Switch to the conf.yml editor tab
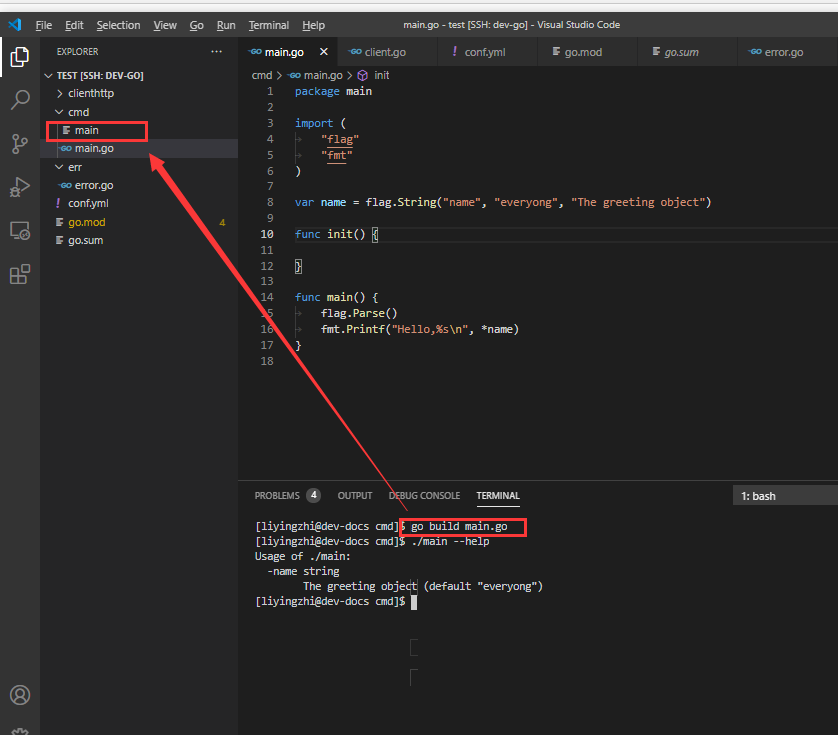This screenshot has height=735, width=838. pyautogui.click(x=487, y=52)
